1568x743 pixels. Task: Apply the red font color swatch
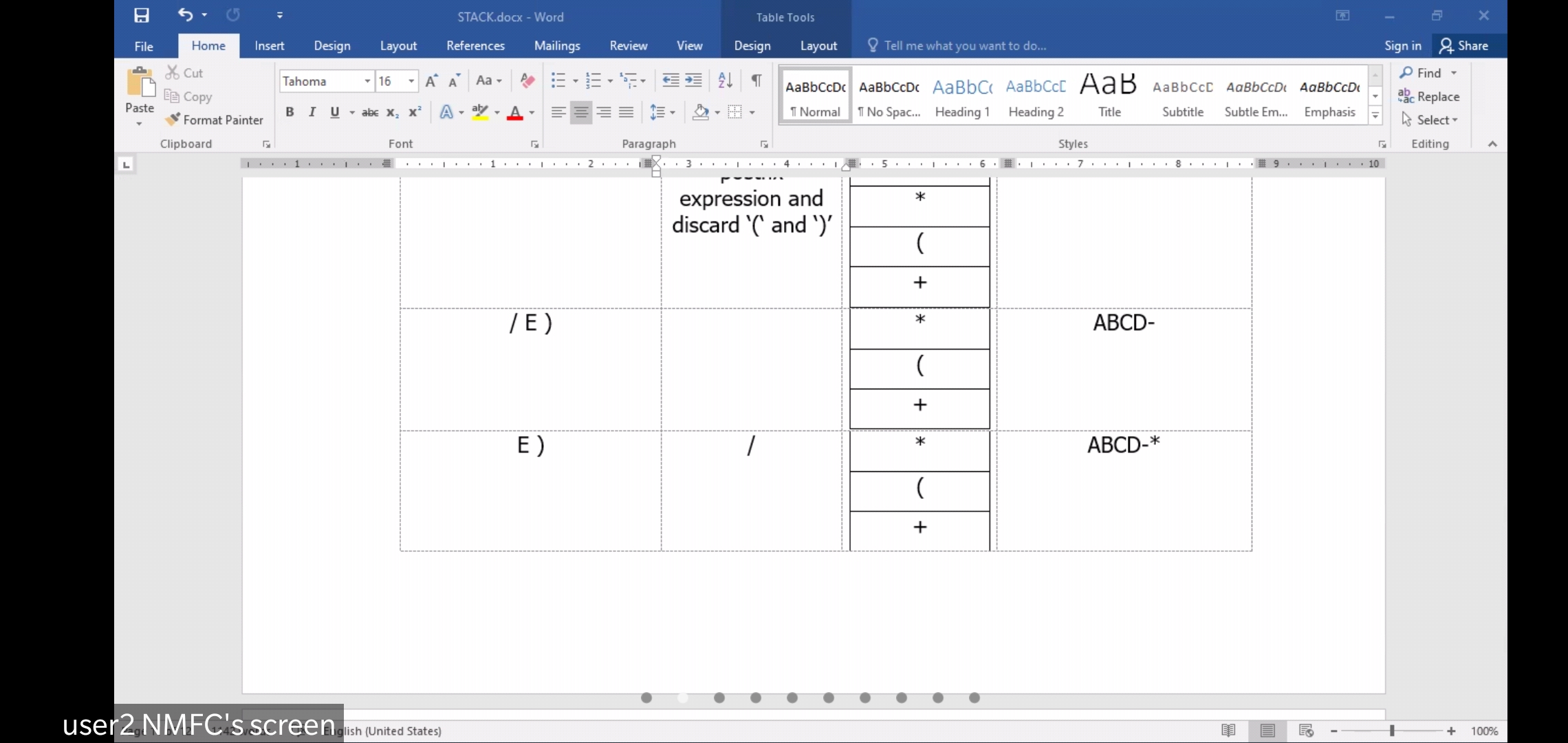pos(515,113)
